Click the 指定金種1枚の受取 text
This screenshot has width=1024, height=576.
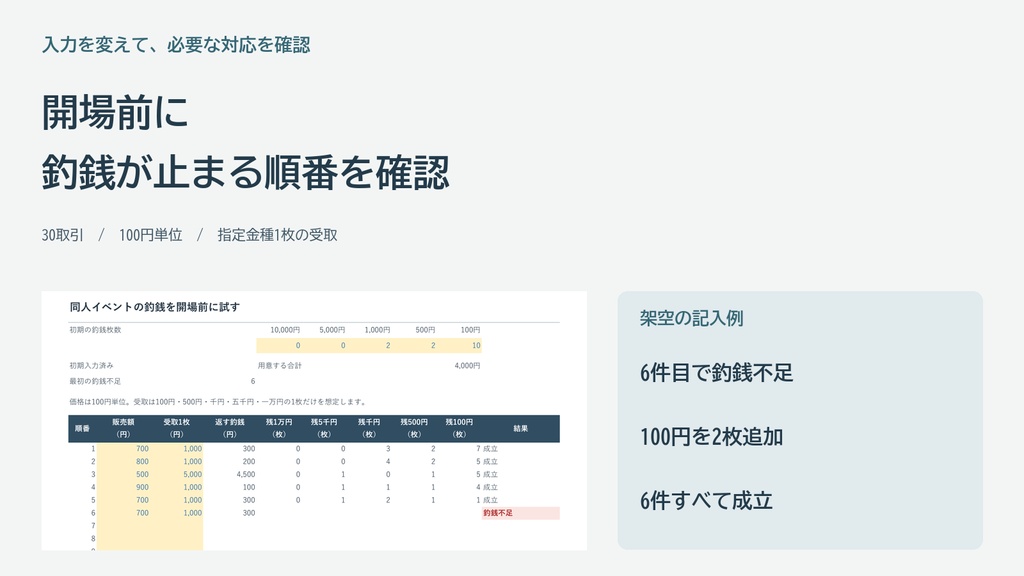(x=278, y=235)
